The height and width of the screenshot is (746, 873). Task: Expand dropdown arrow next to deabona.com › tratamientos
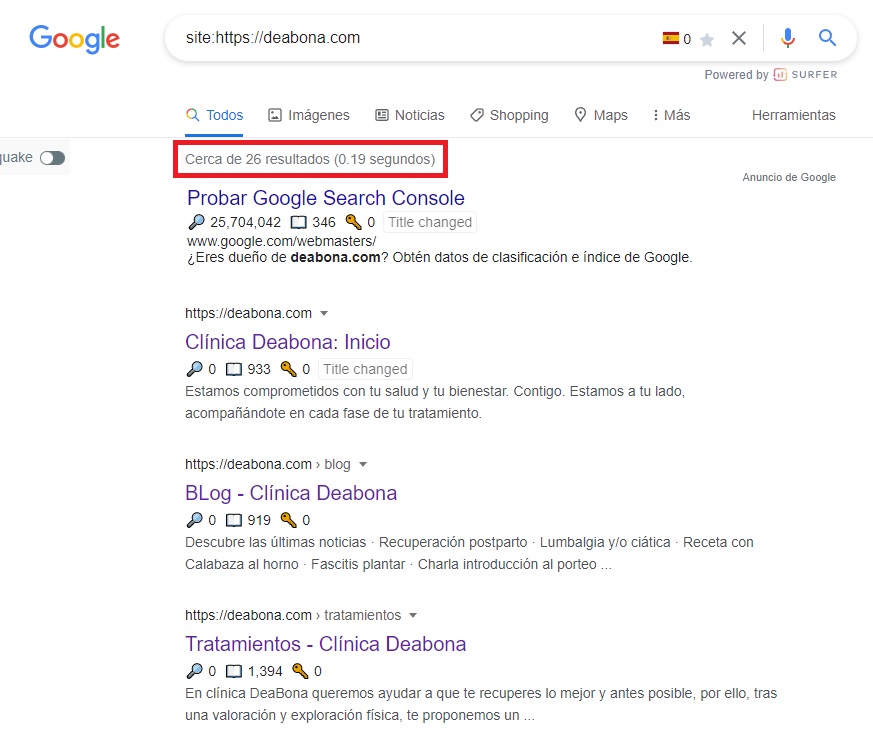[x=413, y=616]
